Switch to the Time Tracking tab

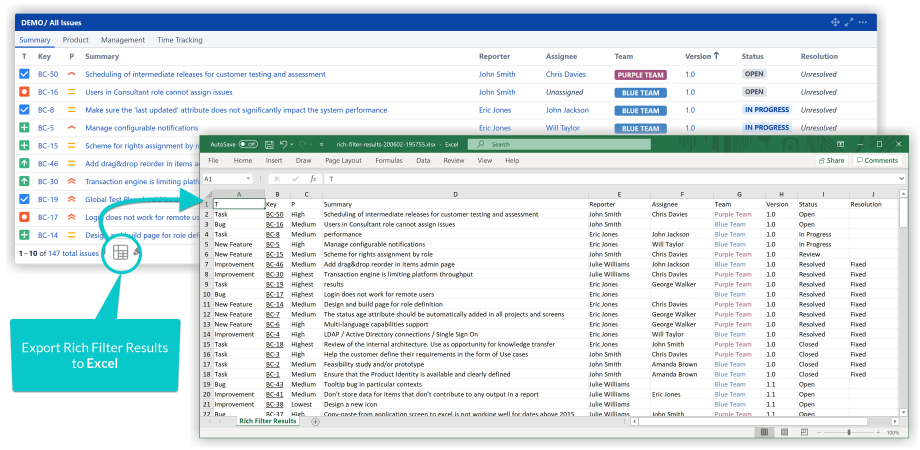(179, 40)
